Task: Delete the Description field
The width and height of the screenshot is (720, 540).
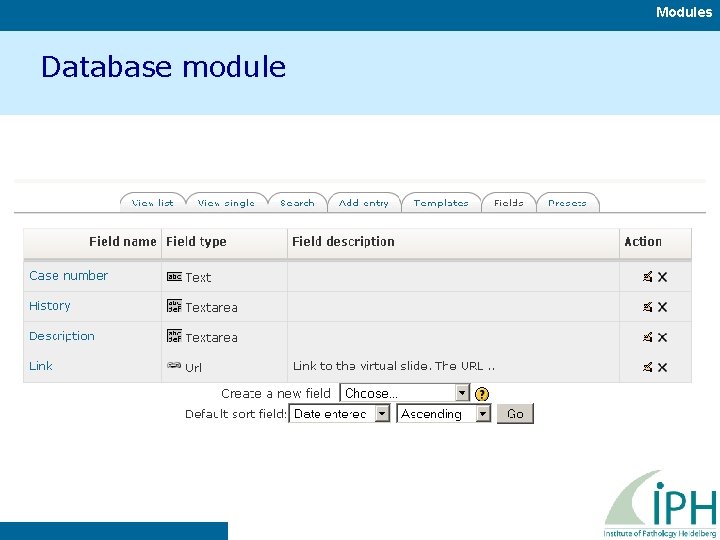Action: coord(662,337)
